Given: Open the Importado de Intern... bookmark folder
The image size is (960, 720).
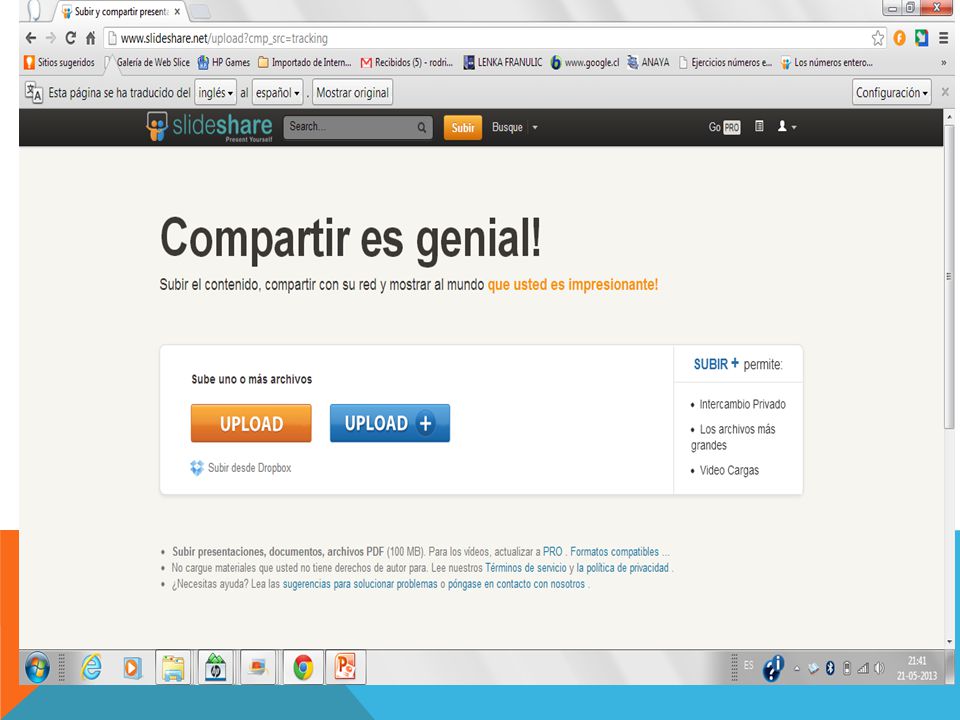Looking at the screenshot, I should click(305, 62).
